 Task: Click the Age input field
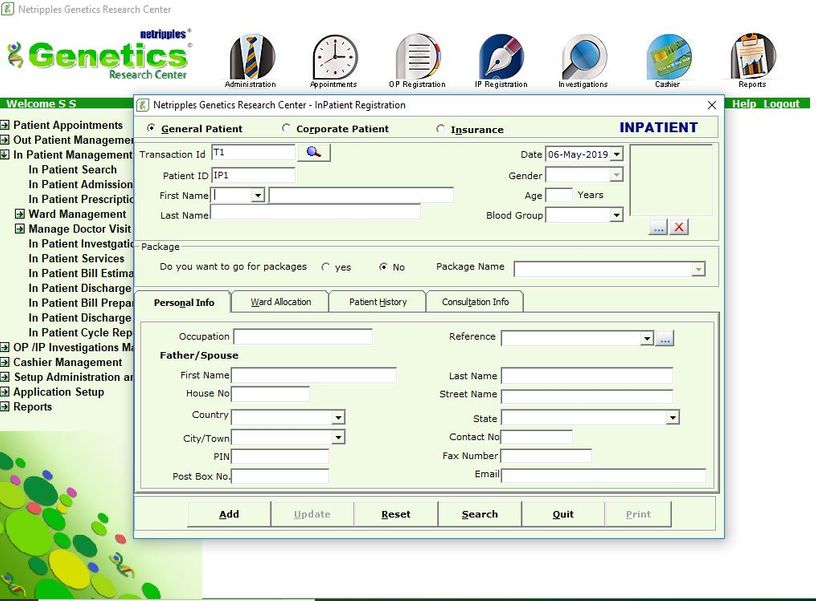(559, 195)
